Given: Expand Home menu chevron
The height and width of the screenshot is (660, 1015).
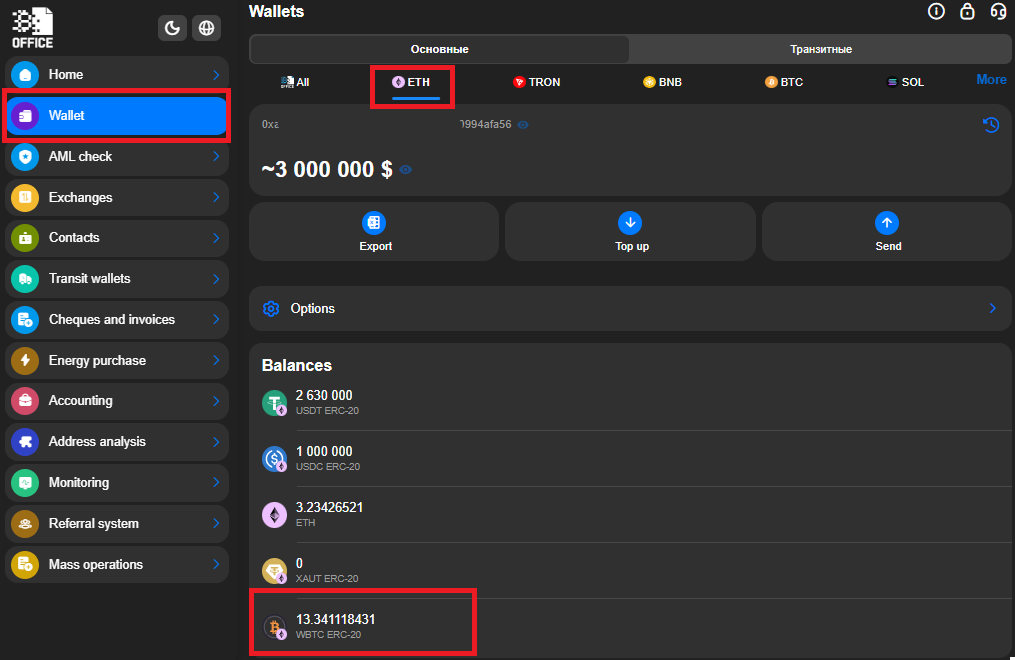Looking at the screenshot, I should 216,75.
